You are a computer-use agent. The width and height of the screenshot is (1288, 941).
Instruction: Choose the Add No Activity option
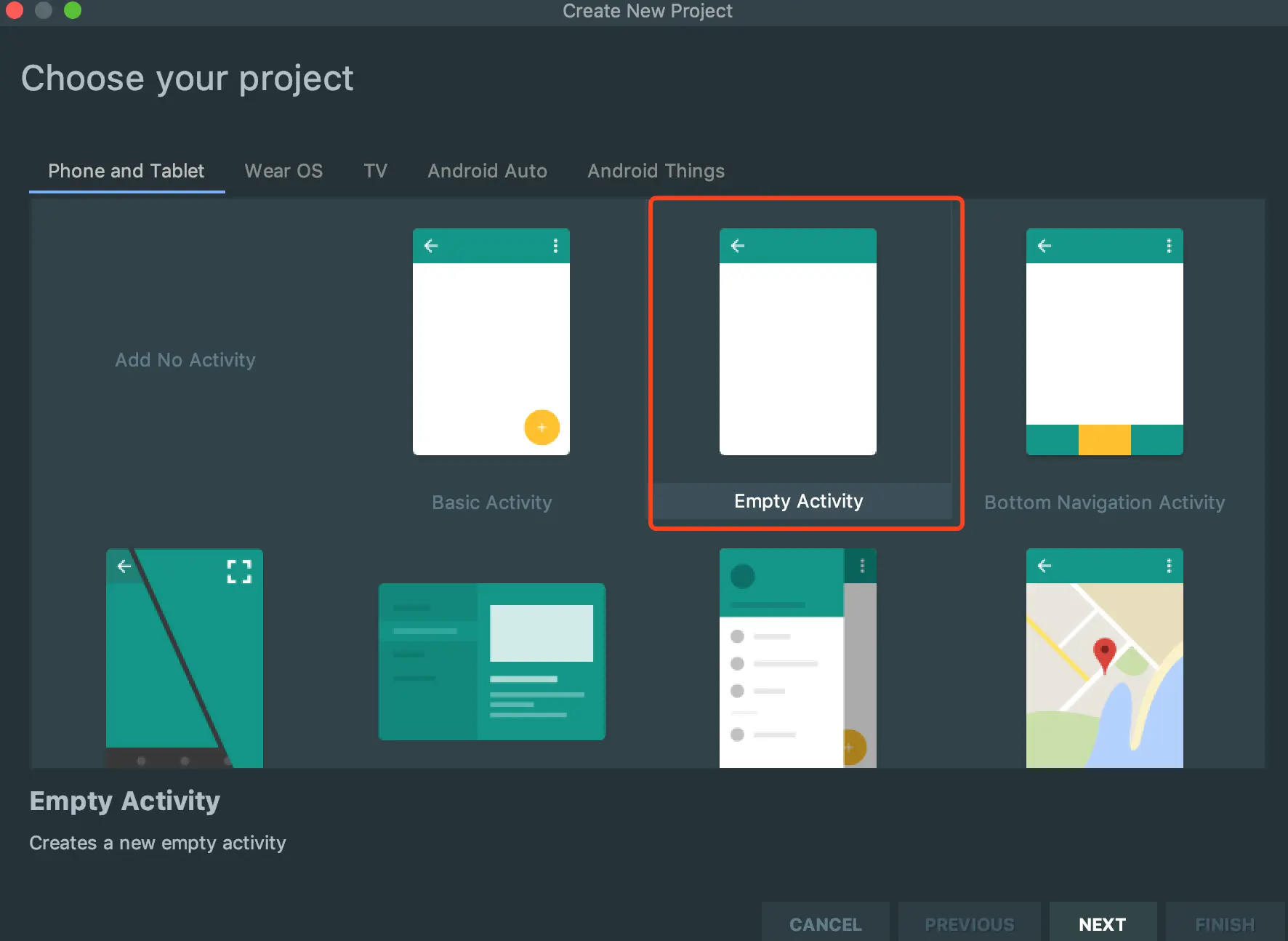click(x=185, y=360)
